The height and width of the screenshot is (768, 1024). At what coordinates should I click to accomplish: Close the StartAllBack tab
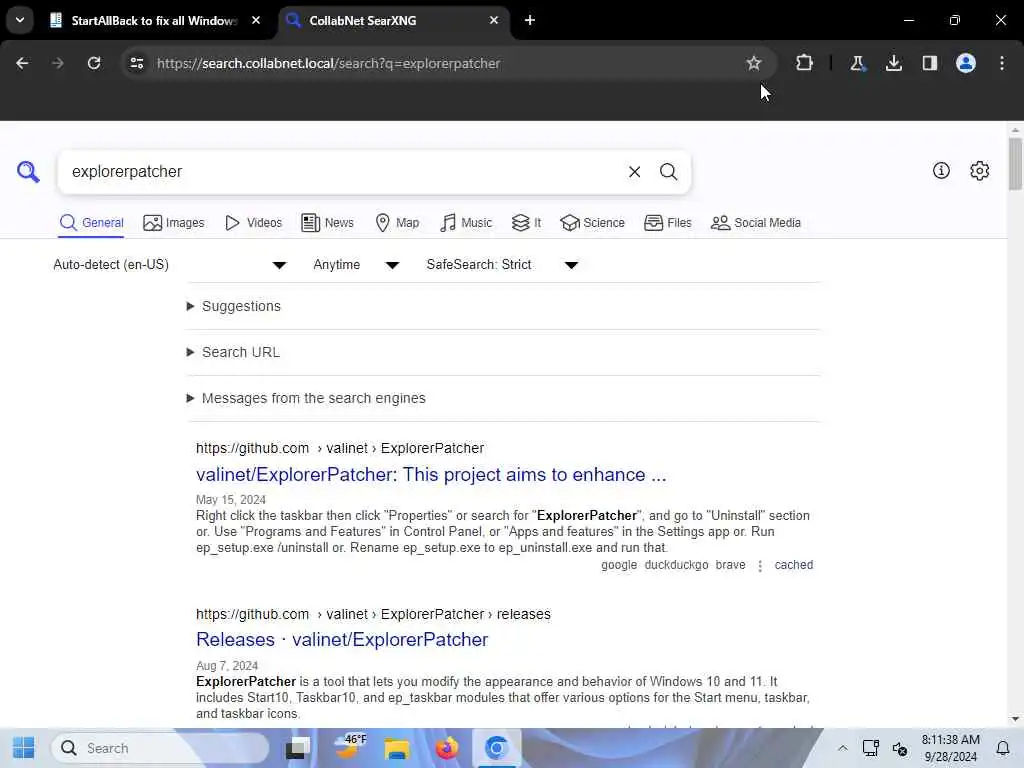pos(256,20)
